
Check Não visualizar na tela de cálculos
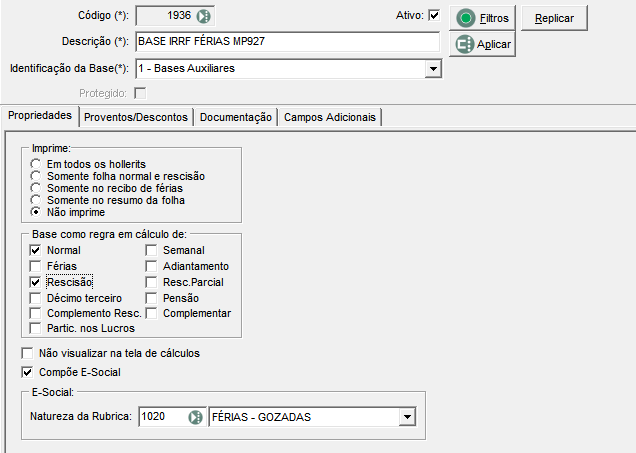point(27,353)
